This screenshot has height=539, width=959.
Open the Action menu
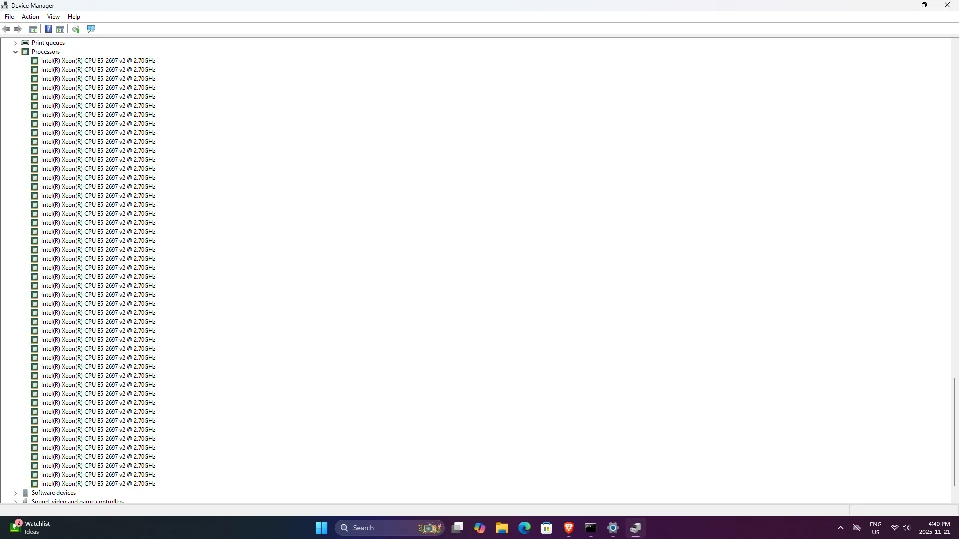point(31,17)
